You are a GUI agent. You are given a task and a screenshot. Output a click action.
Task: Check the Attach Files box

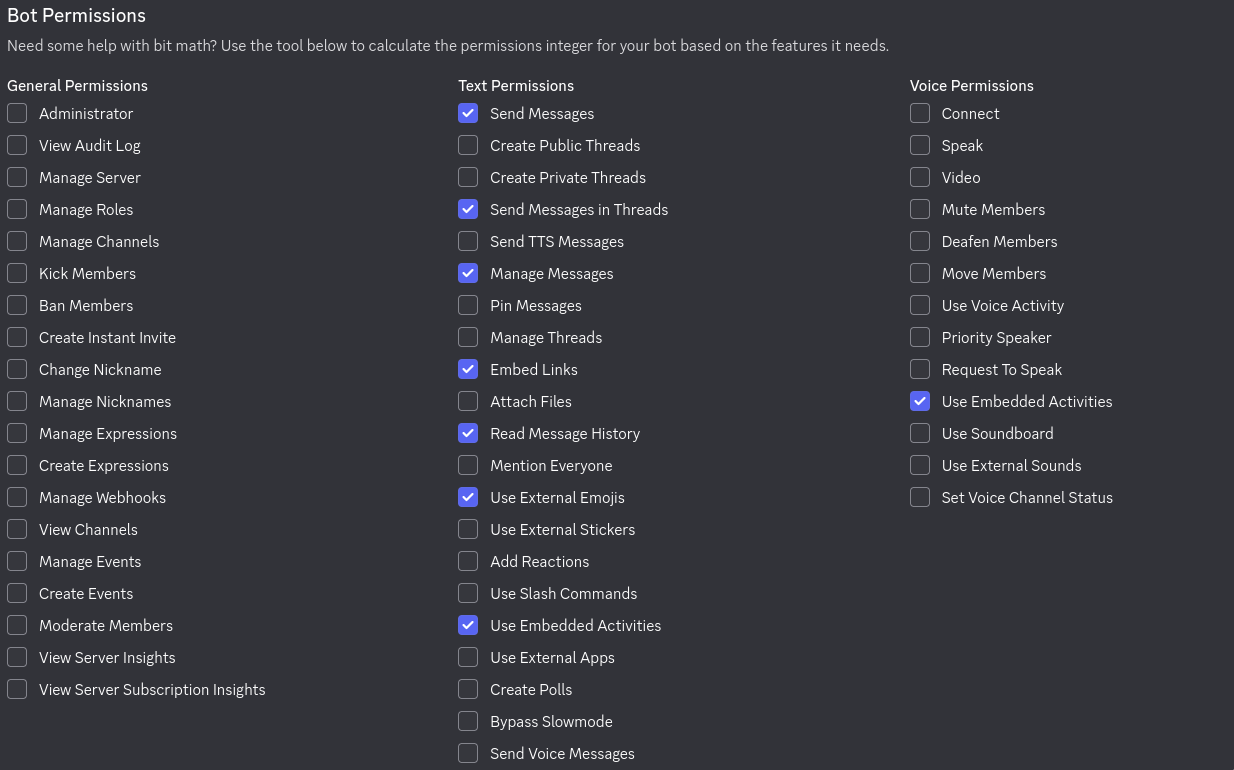coord(468,401)
